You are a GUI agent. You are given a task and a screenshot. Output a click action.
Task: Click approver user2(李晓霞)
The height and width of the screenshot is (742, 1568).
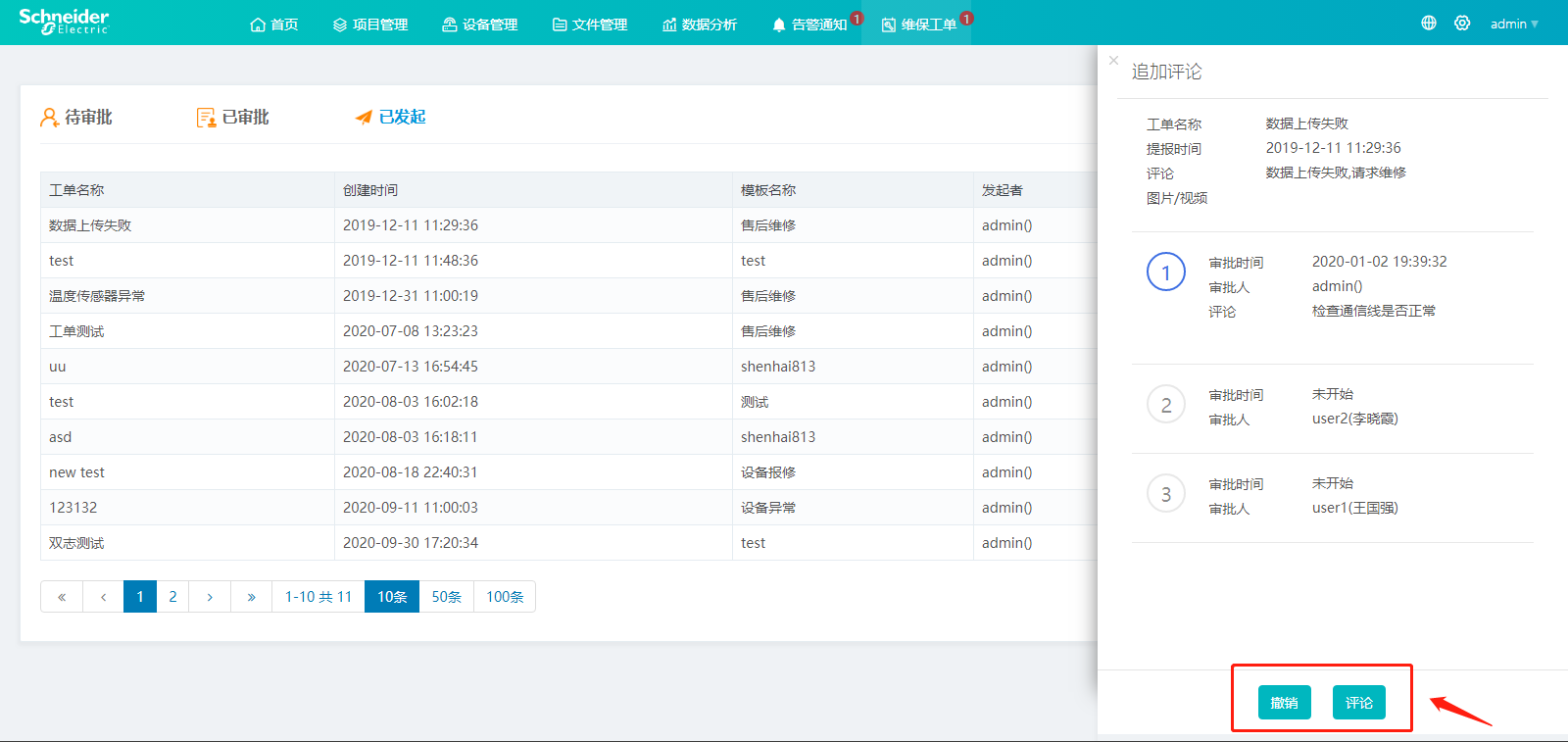point(1355,419)
